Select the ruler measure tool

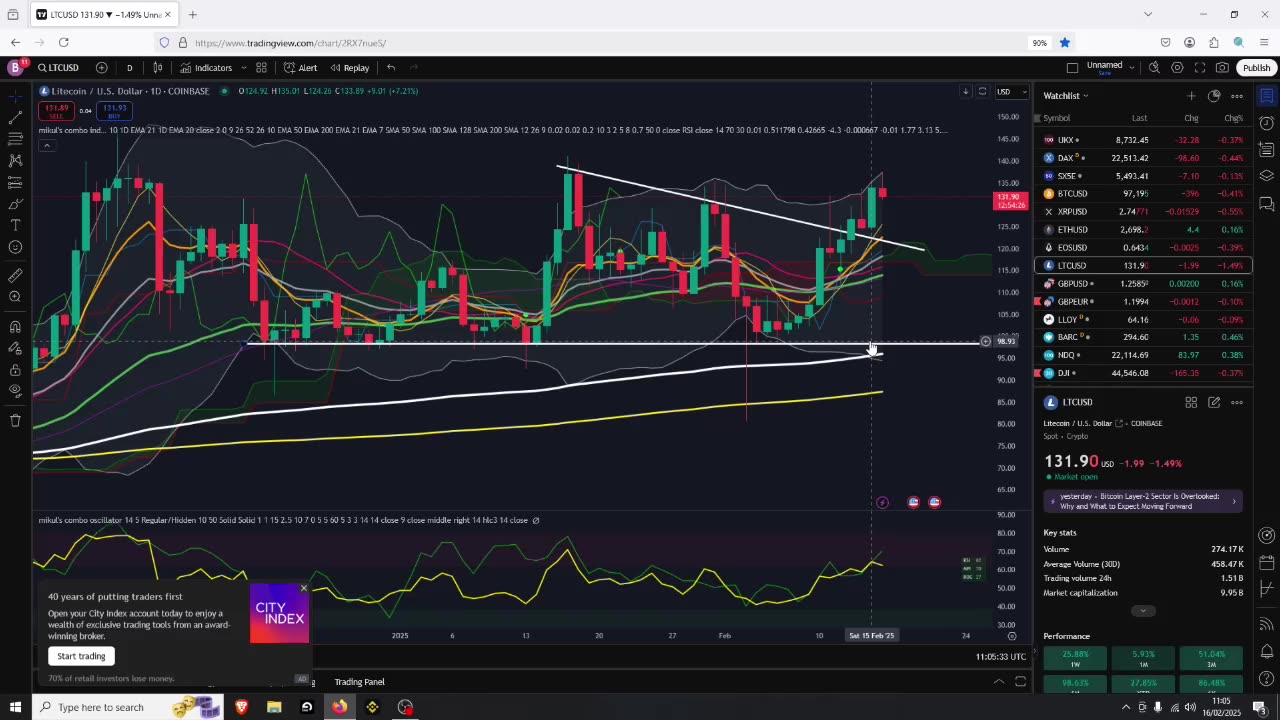(15, 275)
